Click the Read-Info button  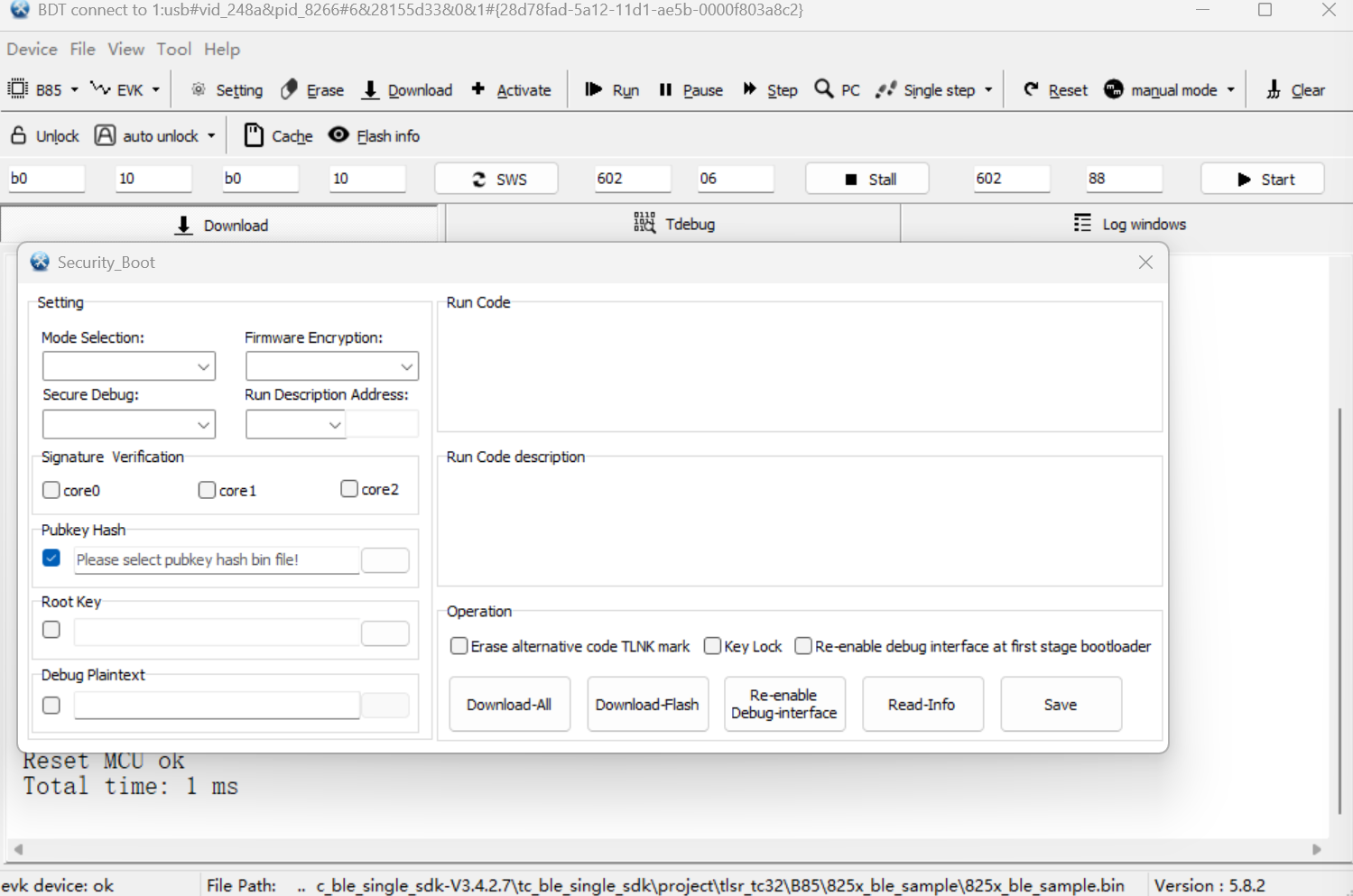pyautogui.click(x=922, y=704)
